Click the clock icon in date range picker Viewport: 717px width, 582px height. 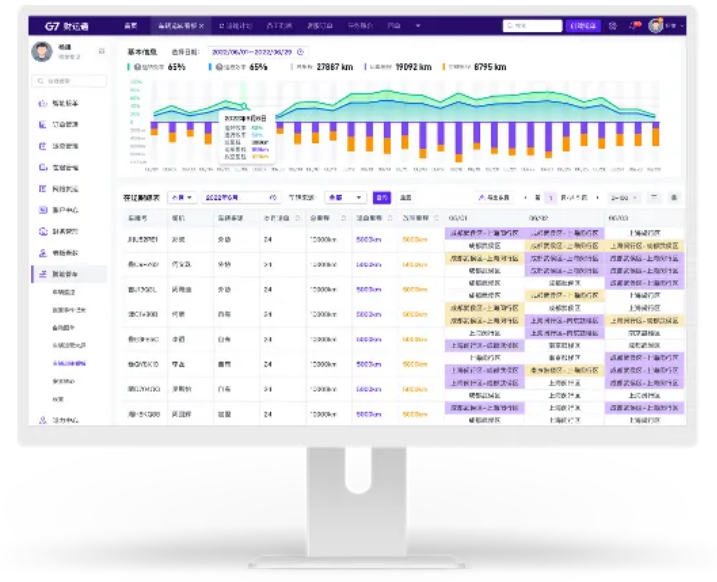click(x=300, y=52)
